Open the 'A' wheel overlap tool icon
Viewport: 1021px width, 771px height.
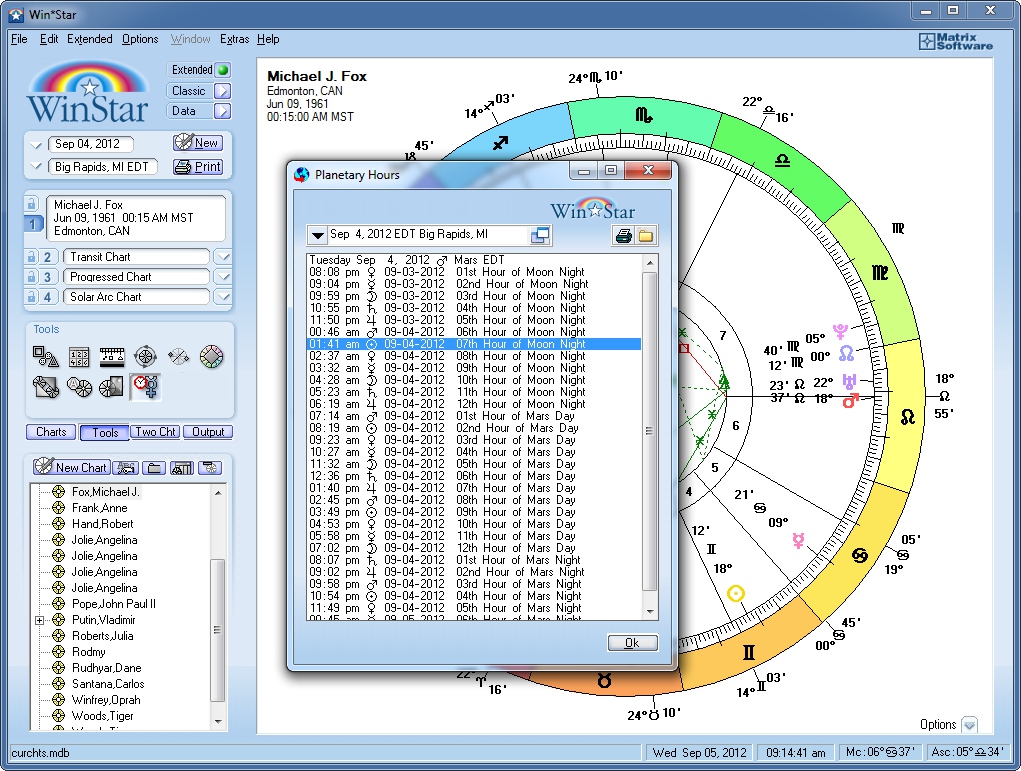pos(79,387)
